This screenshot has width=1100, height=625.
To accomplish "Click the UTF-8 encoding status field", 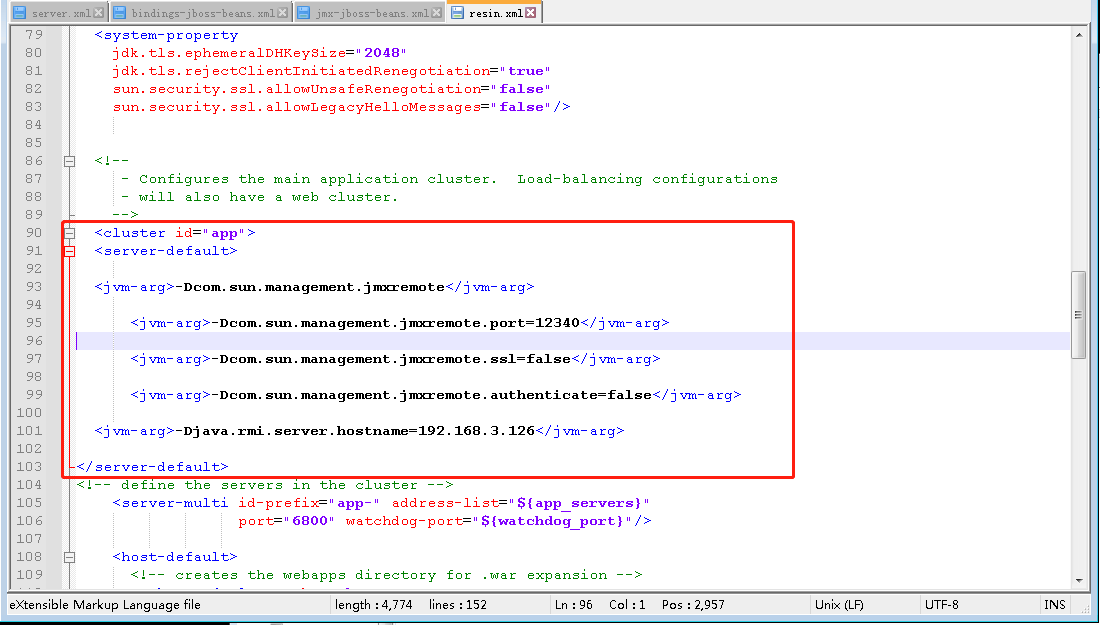I will pyautogui.click(x=941, y=605).
